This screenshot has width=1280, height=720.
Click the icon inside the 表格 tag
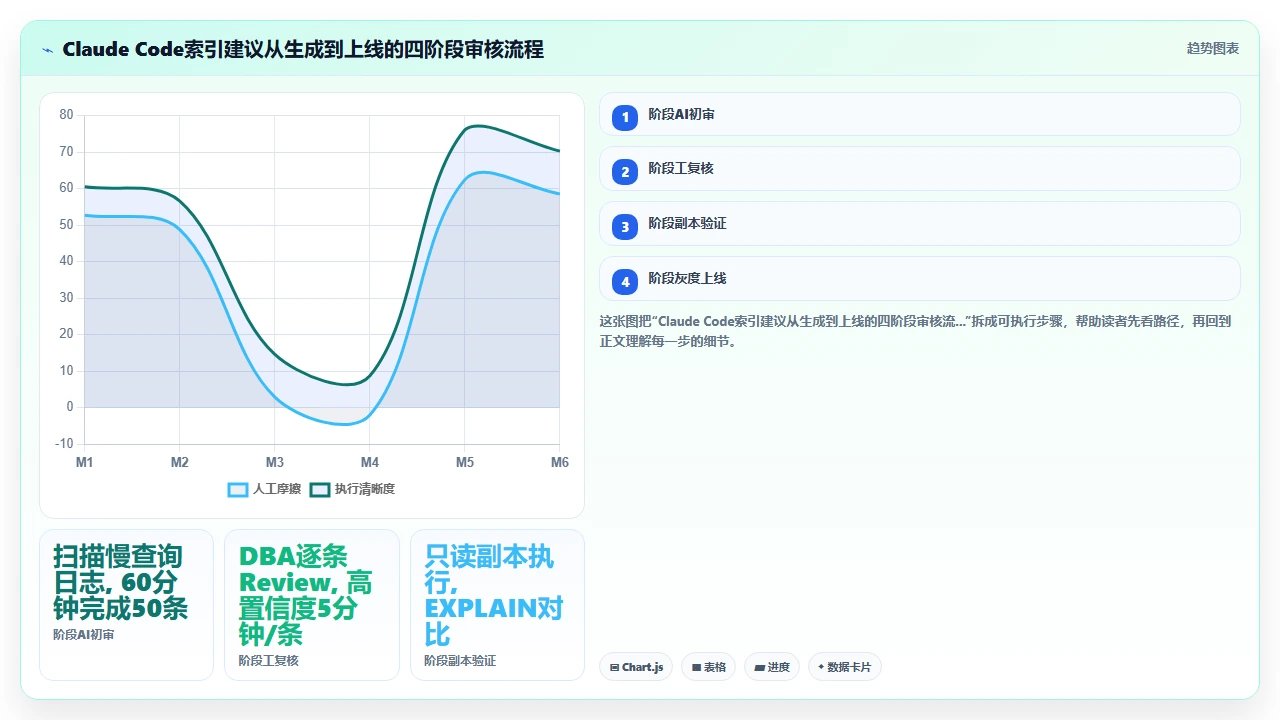[x=696, y=667]
